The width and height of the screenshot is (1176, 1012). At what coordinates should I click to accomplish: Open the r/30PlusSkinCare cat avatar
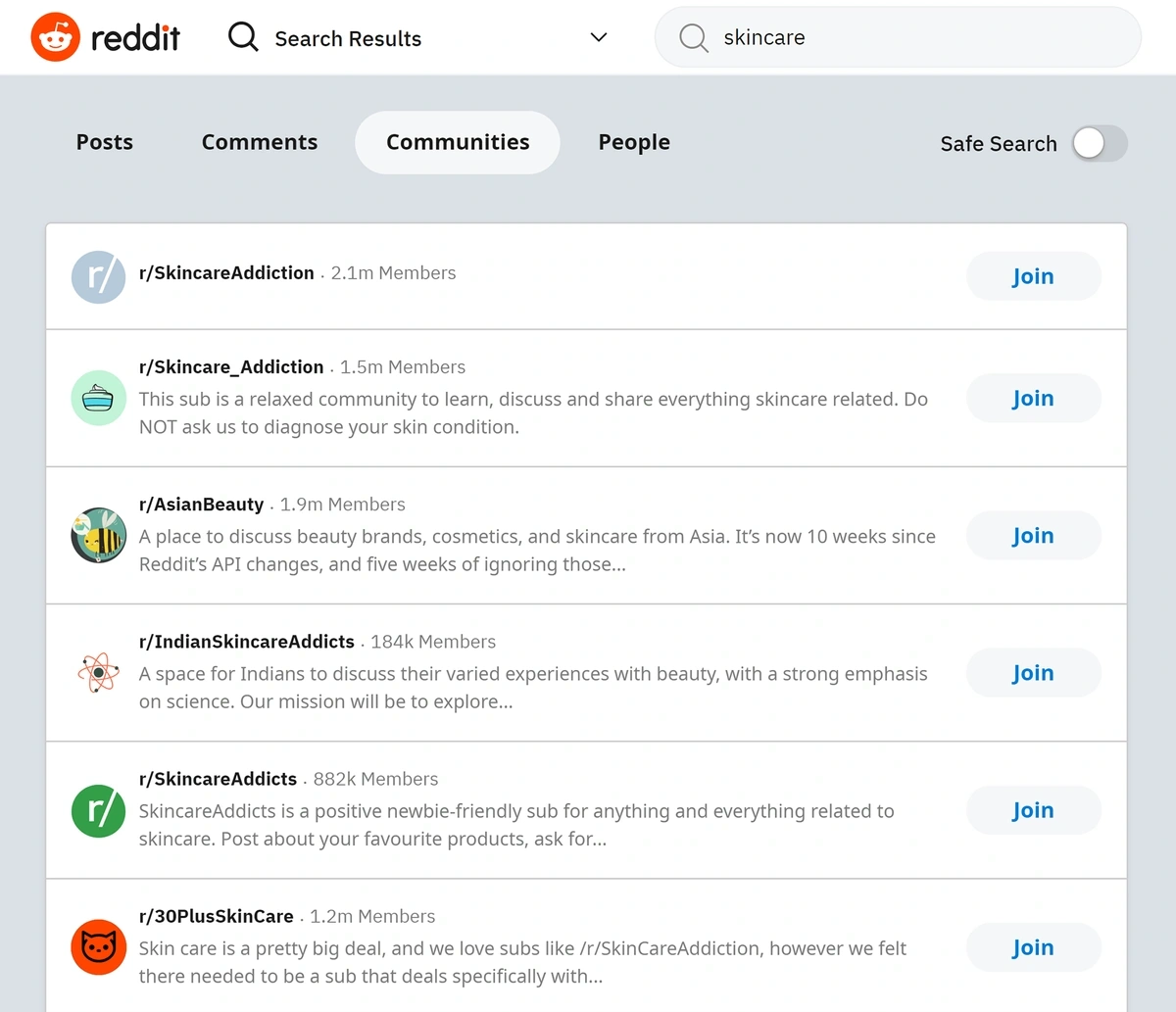(x=99, y=946)
